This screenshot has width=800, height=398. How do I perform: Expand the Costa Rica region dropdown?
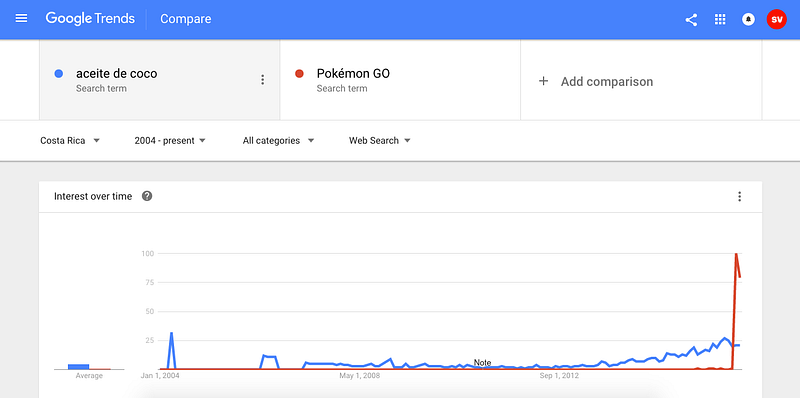point(70,141)
